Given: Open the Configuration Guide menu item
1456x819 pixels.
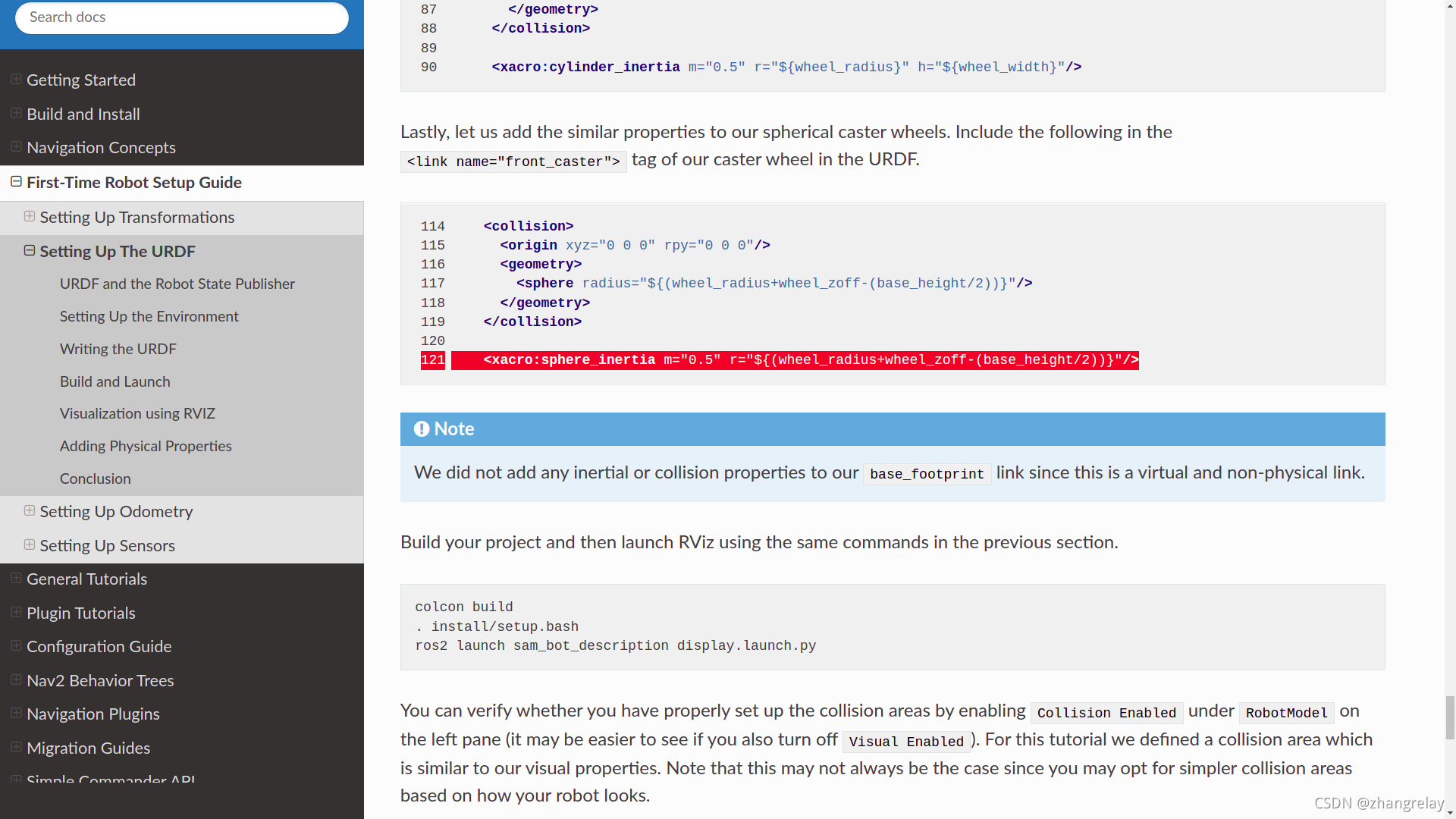Looking at the screenshot, I should [99, 646].
